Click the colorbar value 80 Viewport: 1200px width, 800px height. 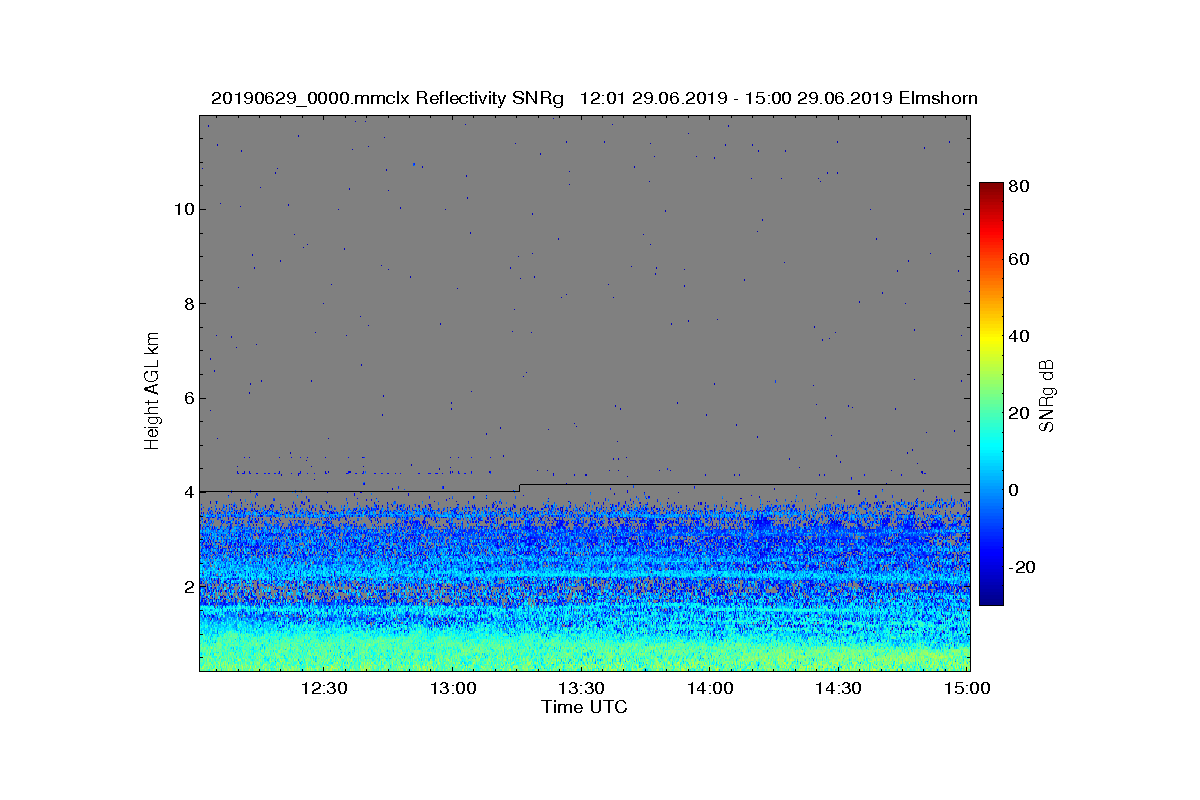[x=1020, y=186]
